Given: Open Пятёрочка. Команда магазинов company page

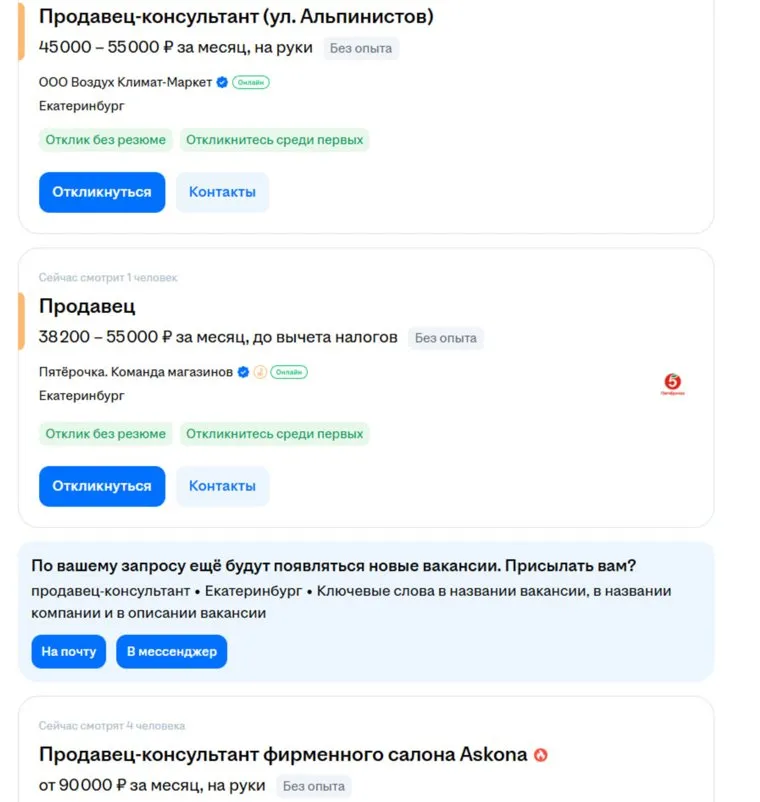Looking at the screenshot, I should pos(135,372).
